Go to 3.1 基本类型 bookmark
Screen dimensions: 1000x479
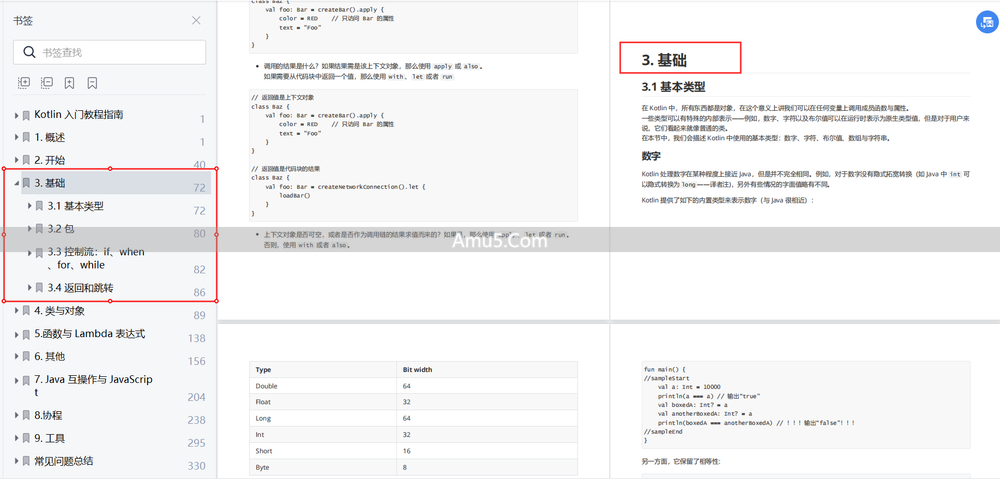(76, 206)
